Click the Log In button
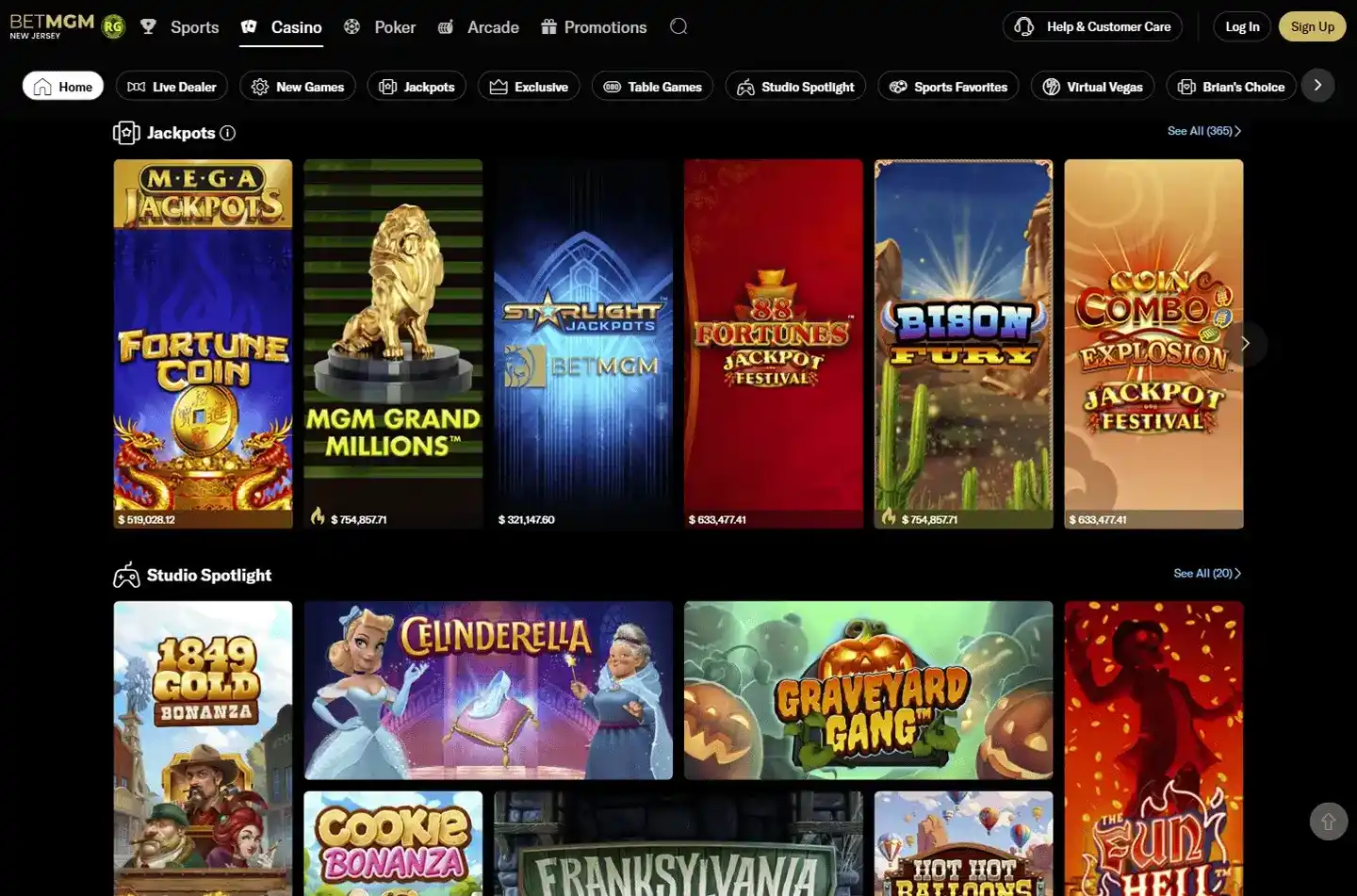Image resolution: width=1357 pixels, height=896 pixels. (x=1242, y=26)
